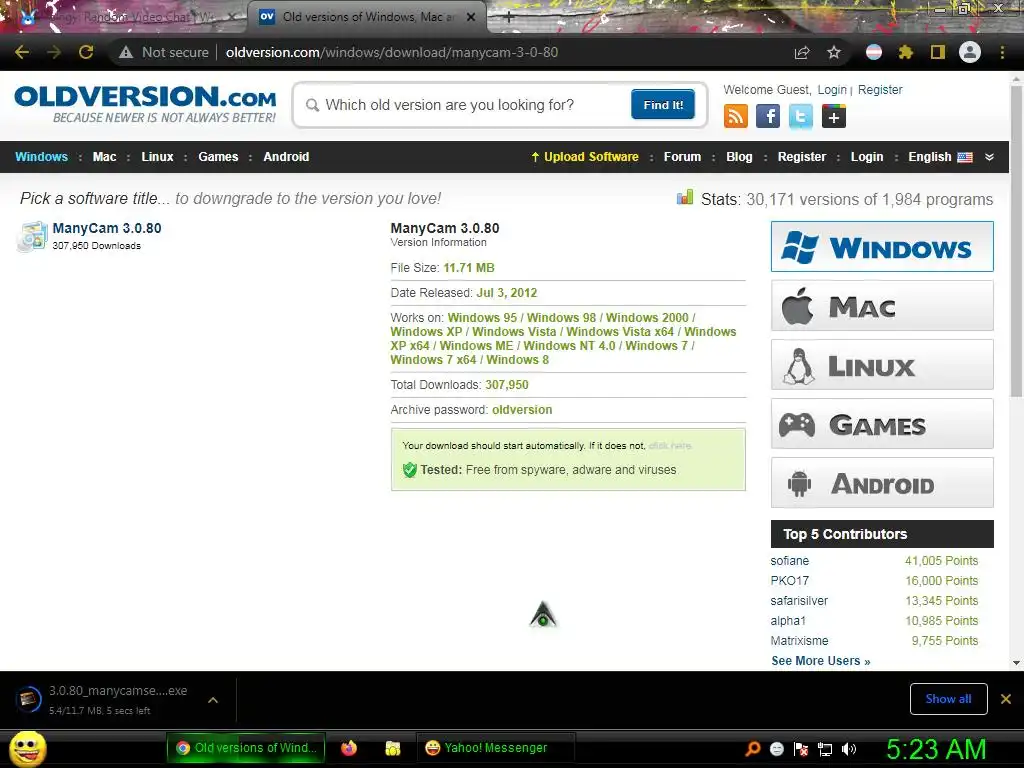This screenshot has height=768, width=1024.
Task: Click the Twitter icon
Action: click(x=801, y=117)
